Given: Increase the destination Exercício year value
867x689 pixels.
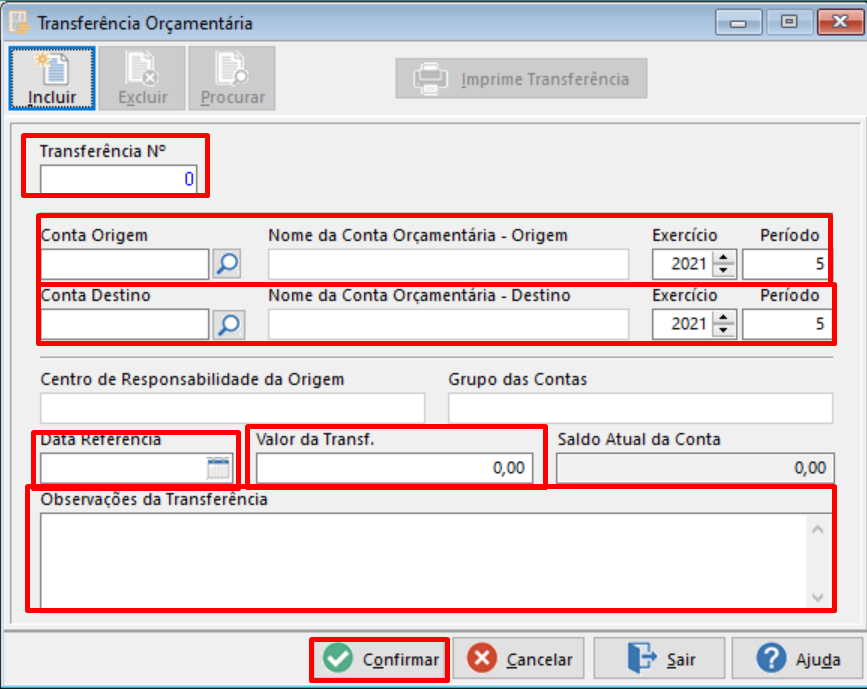Looking at the screenshot, I should click(x=723, y=317).
